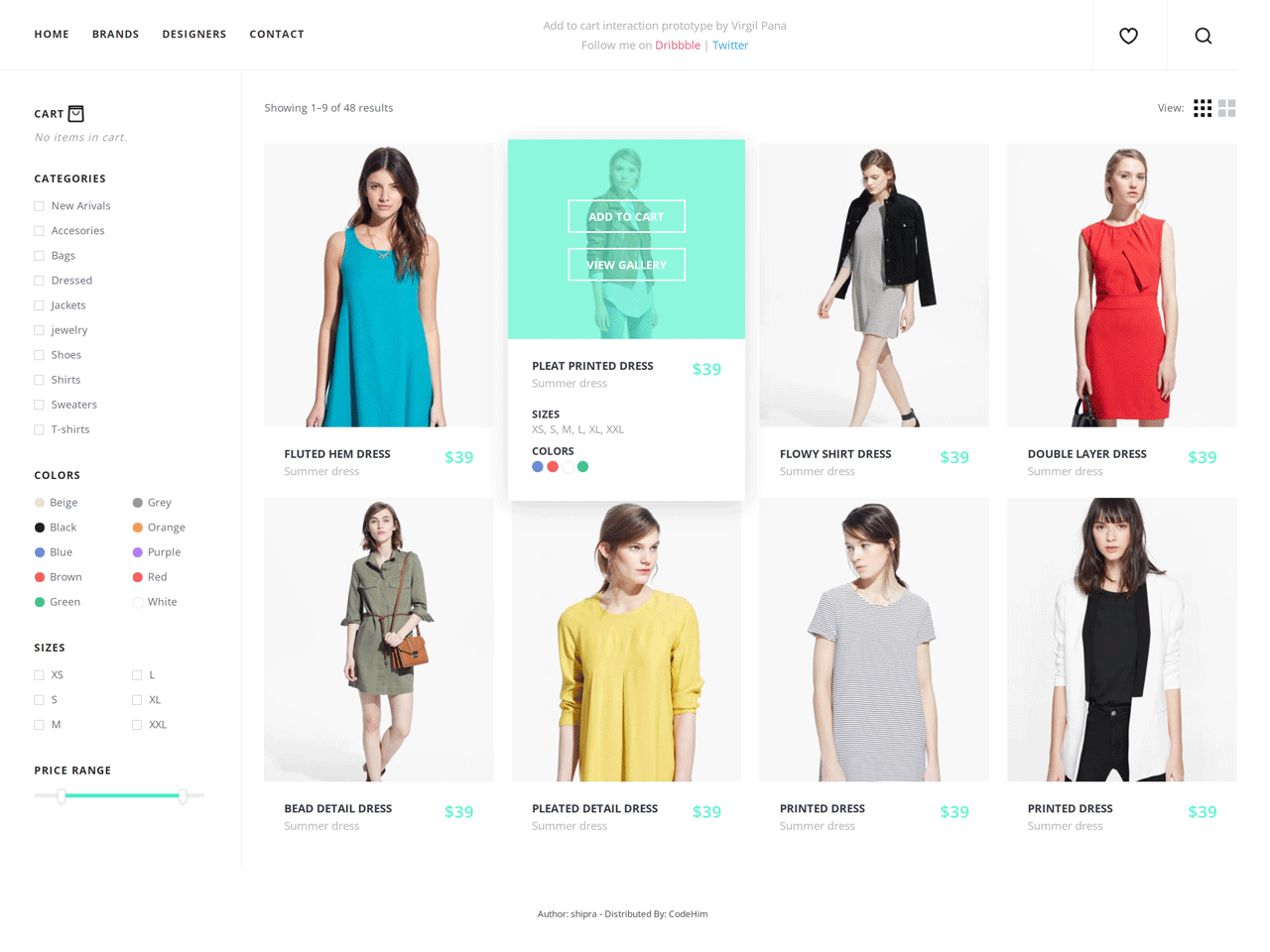The width and height of the screenshot is (1270, 952).
Task: Switch to large grid view icon
Action: (x=1227, y=108)
